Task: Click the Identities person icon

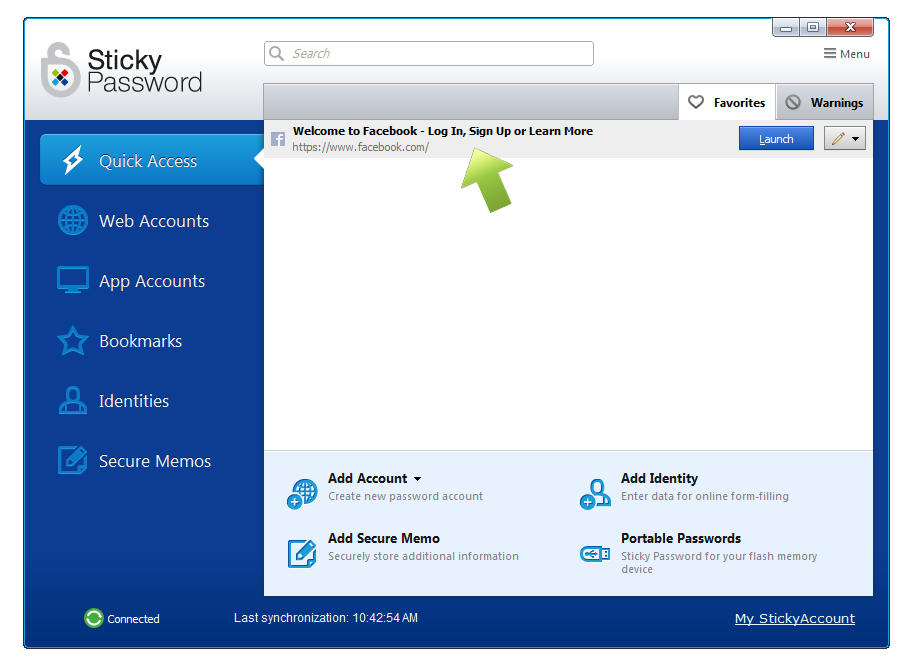Action: [73, 400]
